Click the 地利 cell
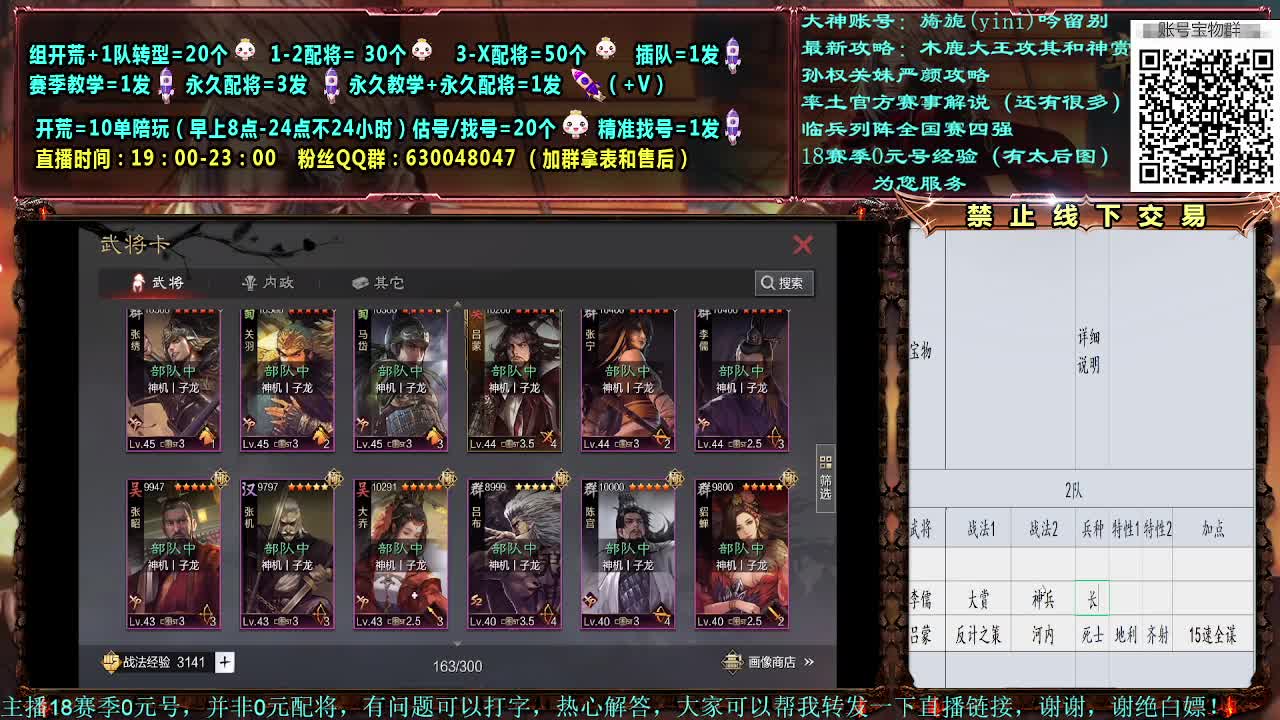 [x=1125, y=635]
